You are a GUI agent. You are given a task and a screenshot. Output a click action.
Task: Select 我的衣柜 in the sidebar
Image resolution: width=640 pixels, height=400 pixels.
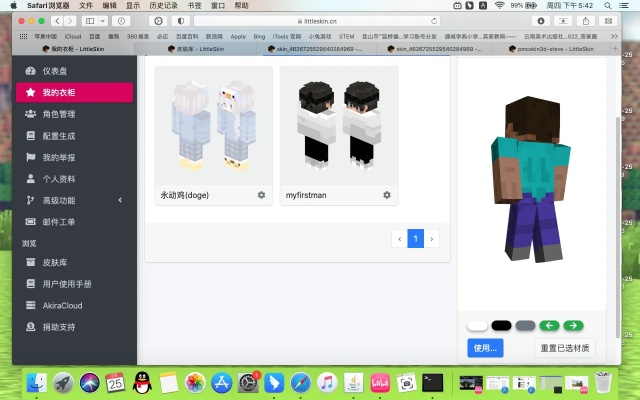74,92
